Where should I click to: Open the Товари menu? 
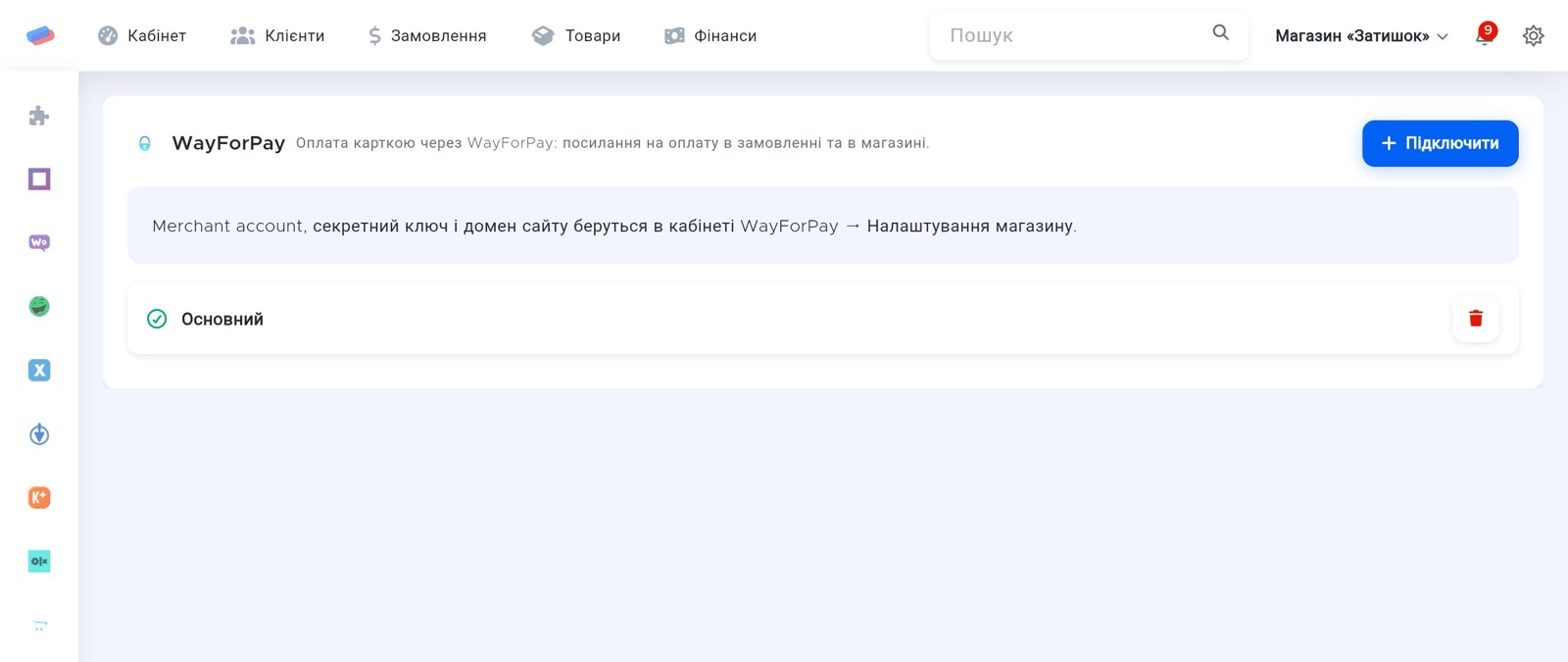click(x=576, y=35)
